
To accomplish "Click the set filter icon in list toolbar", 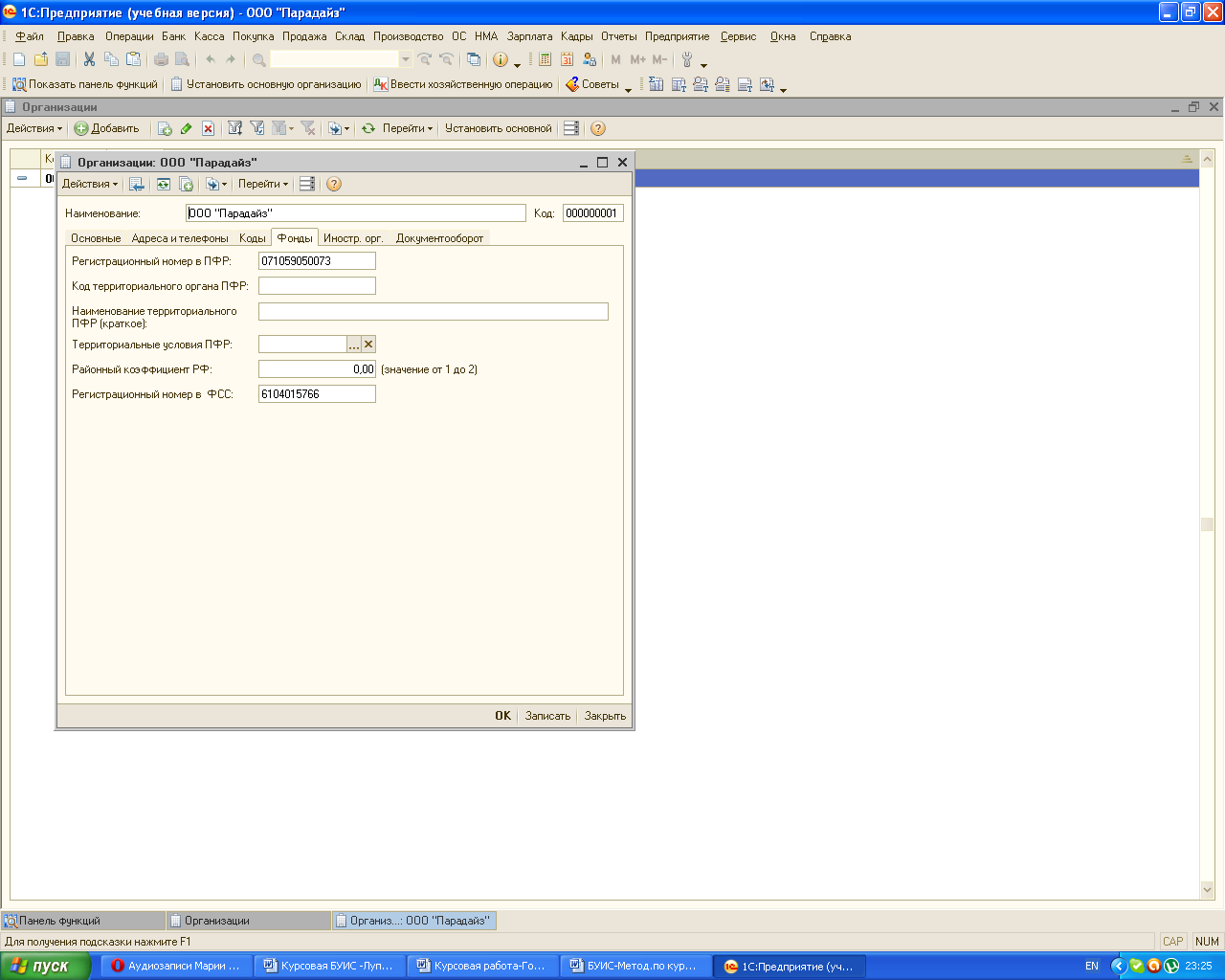I will point(234,128).
